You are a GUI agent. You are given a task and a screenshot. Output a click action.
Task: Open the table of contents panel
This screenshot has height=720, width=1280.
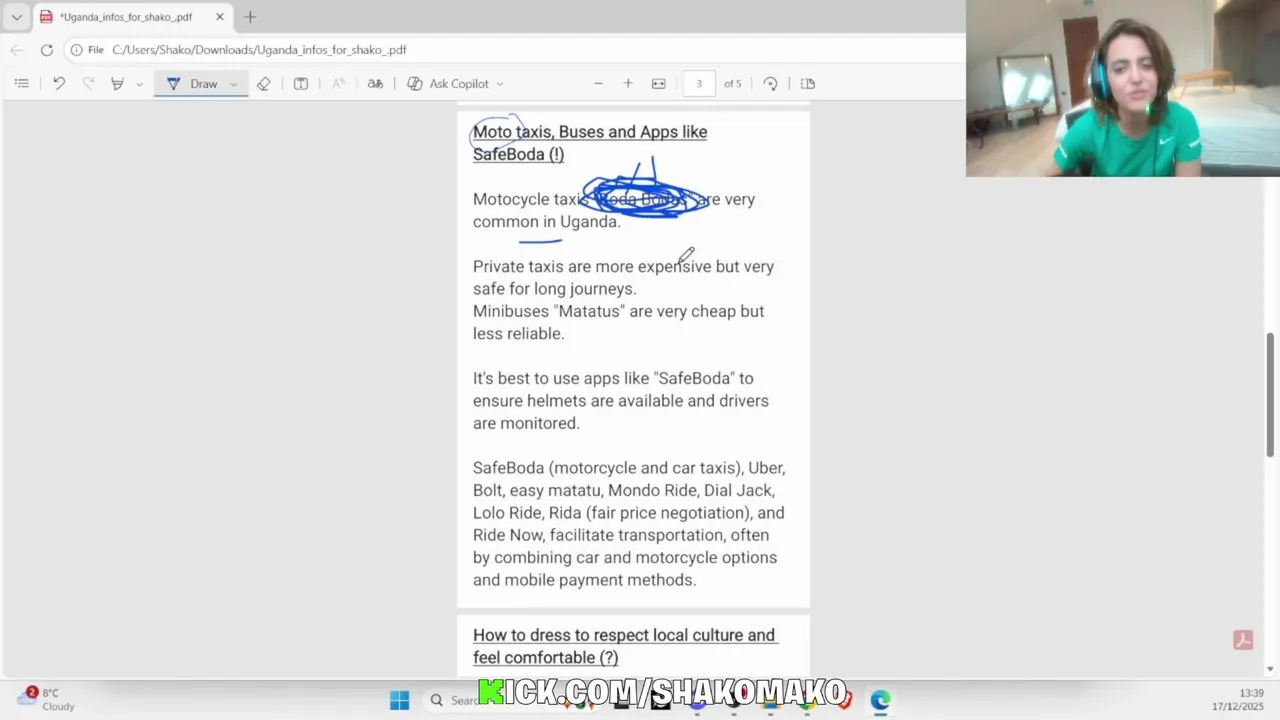pos(21,84)
